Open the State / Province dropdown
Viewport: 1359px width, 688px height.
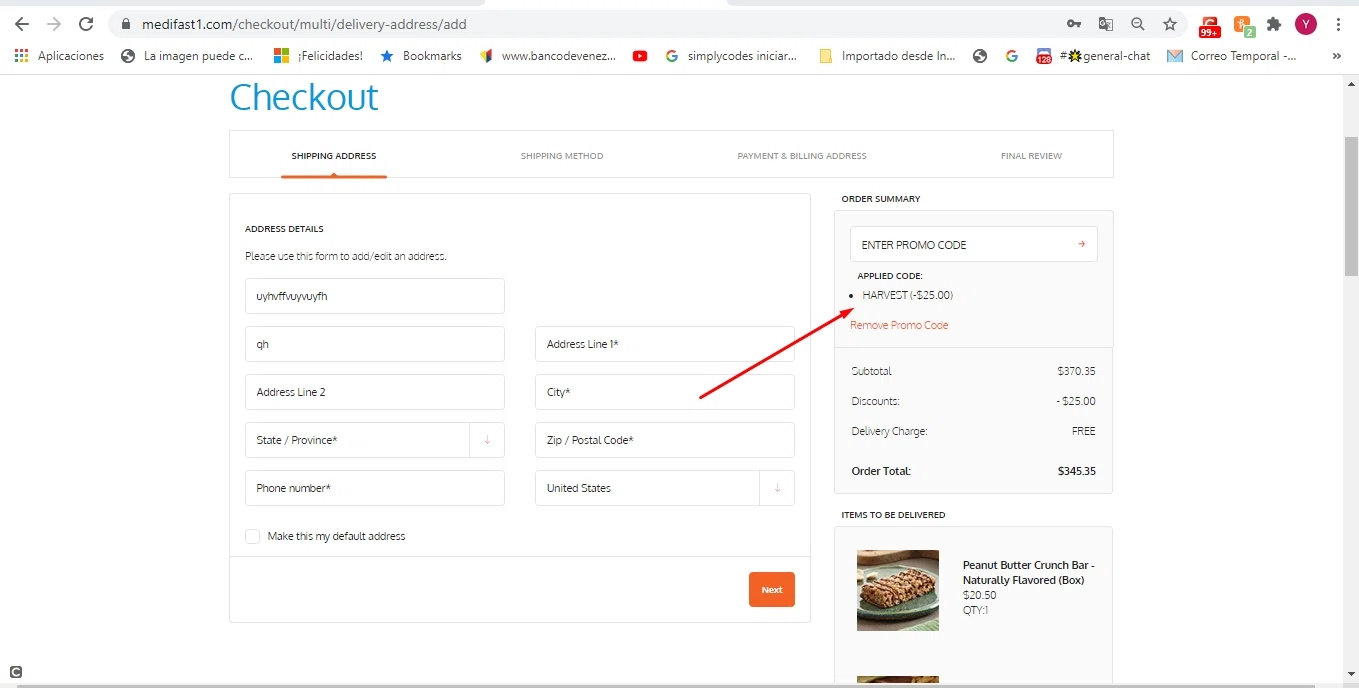click(x=375, y=440)
